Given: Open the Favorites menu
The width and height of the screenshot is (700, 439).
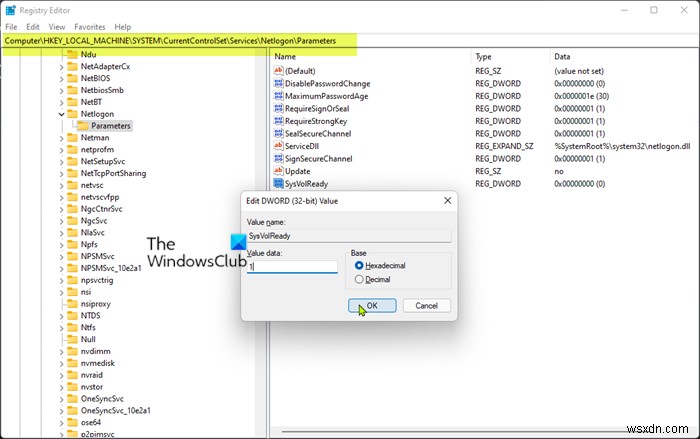Looking at the screenshot, I should click(90, 27).
